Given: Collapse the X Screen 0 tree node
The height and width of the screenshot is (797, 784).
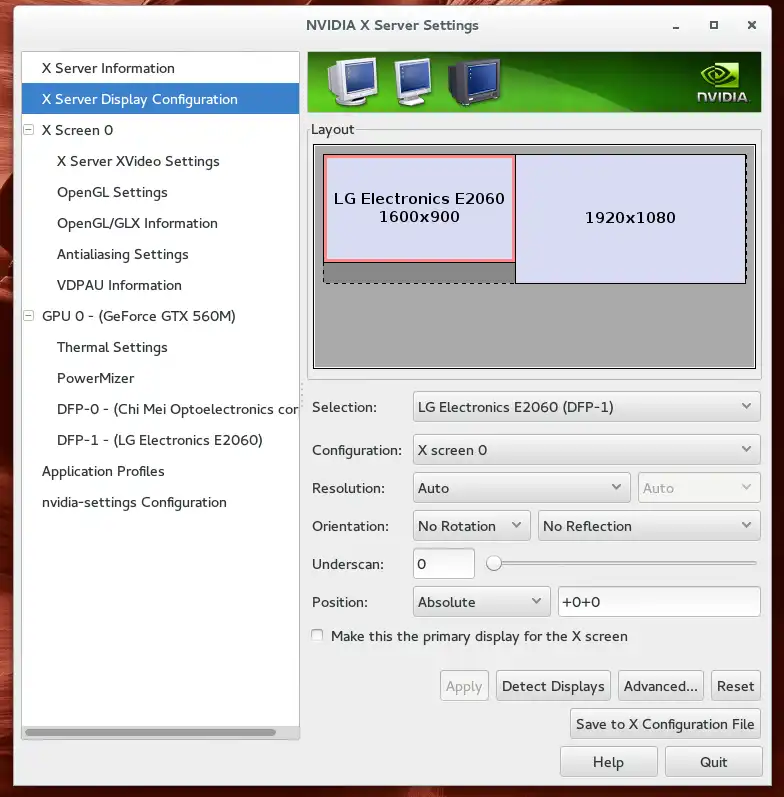Looking at the screenshot, I should (29, 130).
